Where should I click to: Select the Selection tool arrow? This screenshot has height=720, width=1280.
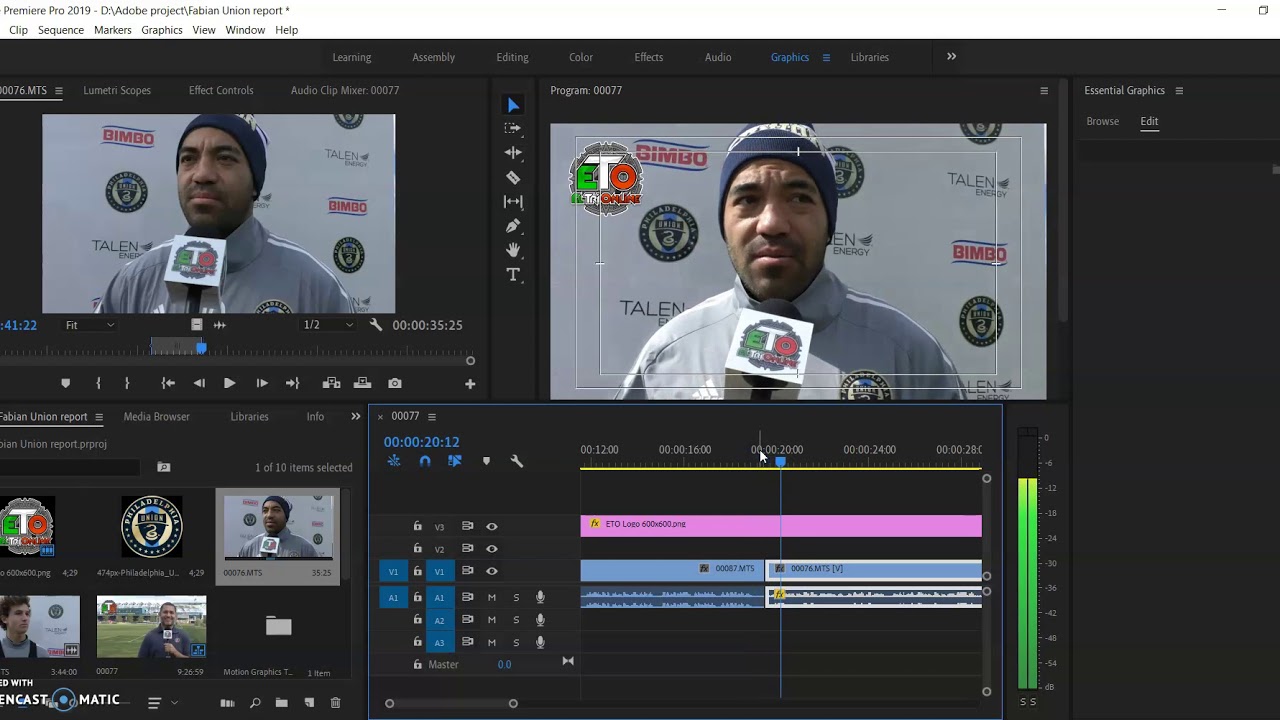(x=513, y=105)
